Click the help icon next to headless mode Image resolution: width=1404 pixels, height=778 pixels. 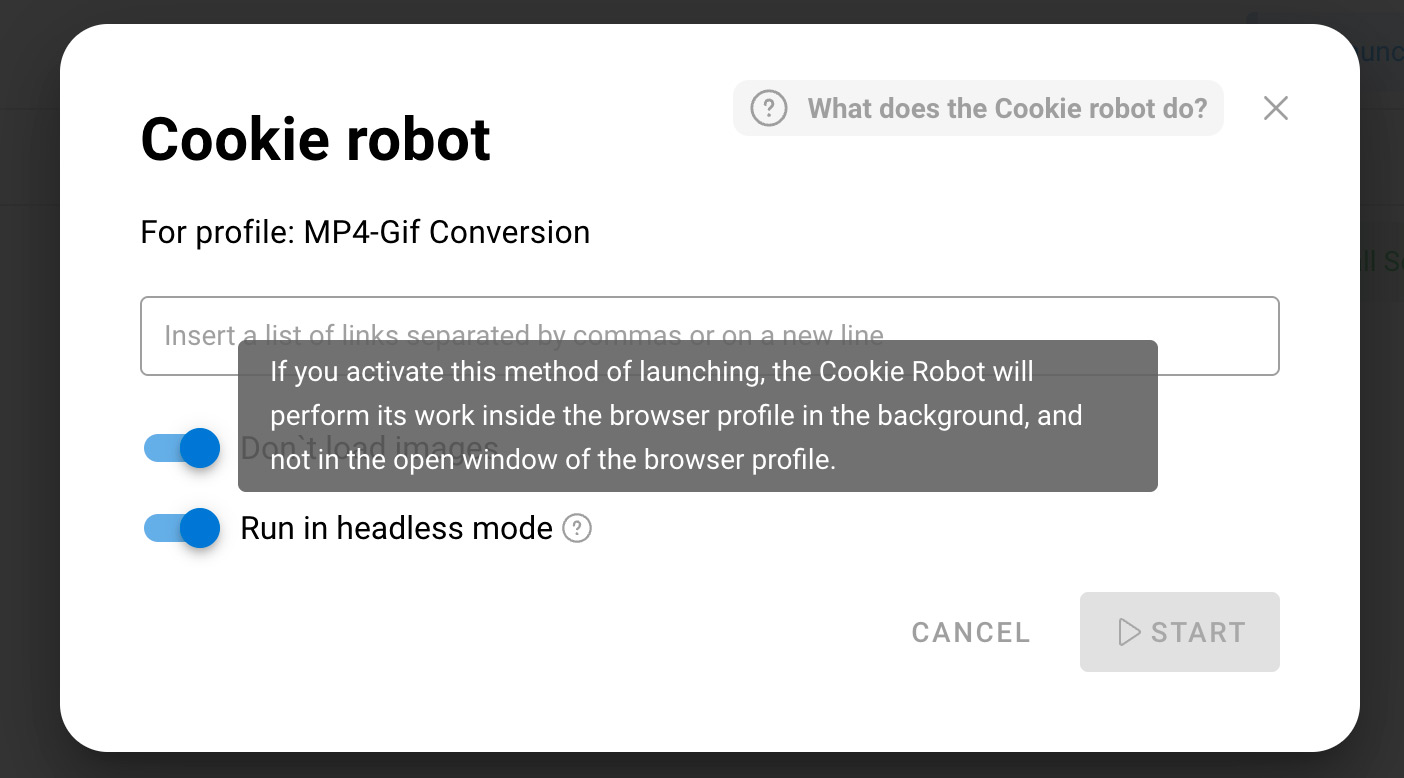point(577,528)
